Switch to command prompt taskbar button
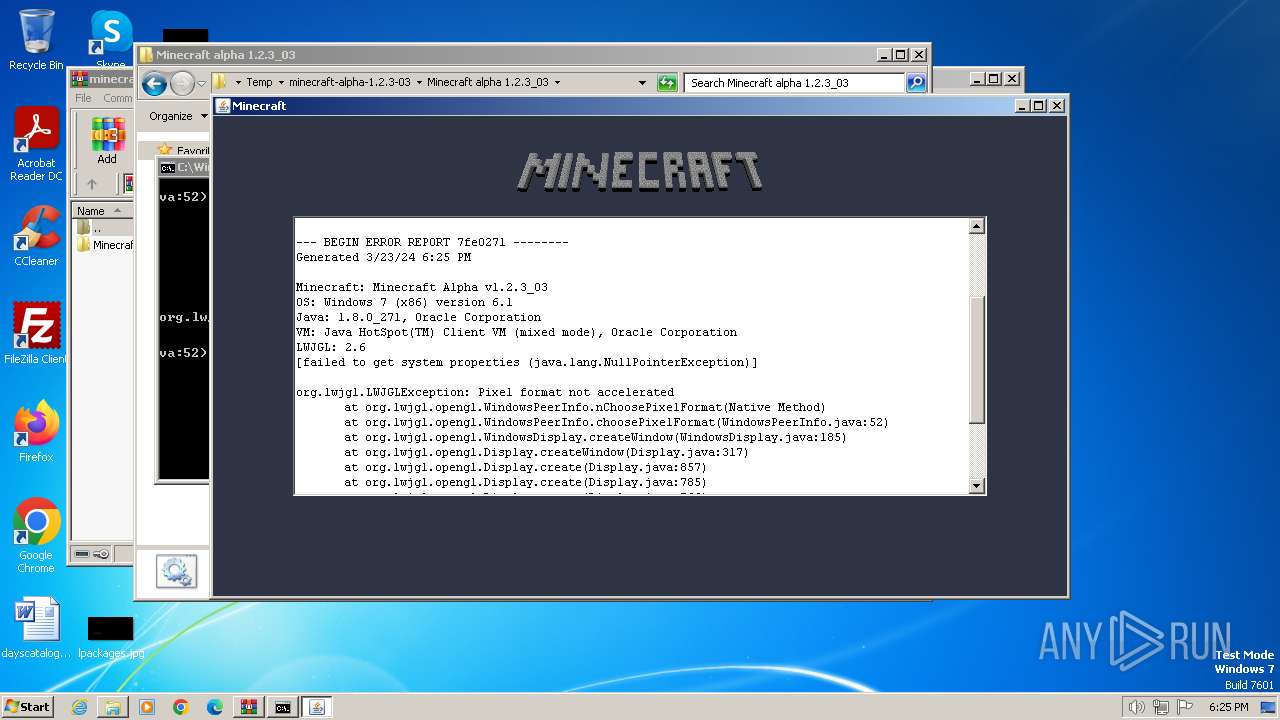Image resolution: width=1280 pixels, height=720 pixels. [x=283, y=707]
